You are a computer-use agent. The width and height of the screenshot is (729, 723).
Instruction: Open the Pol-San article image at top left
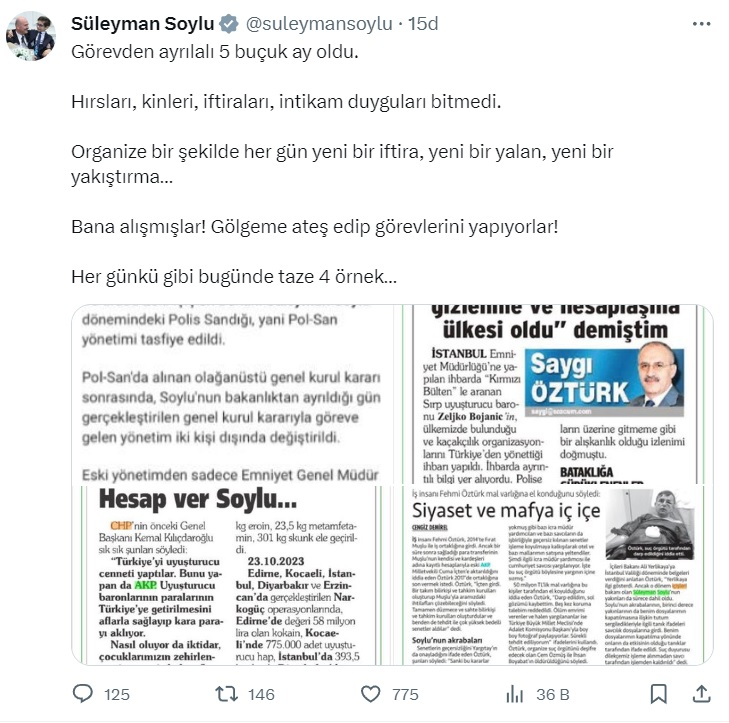tap(232, 394)
